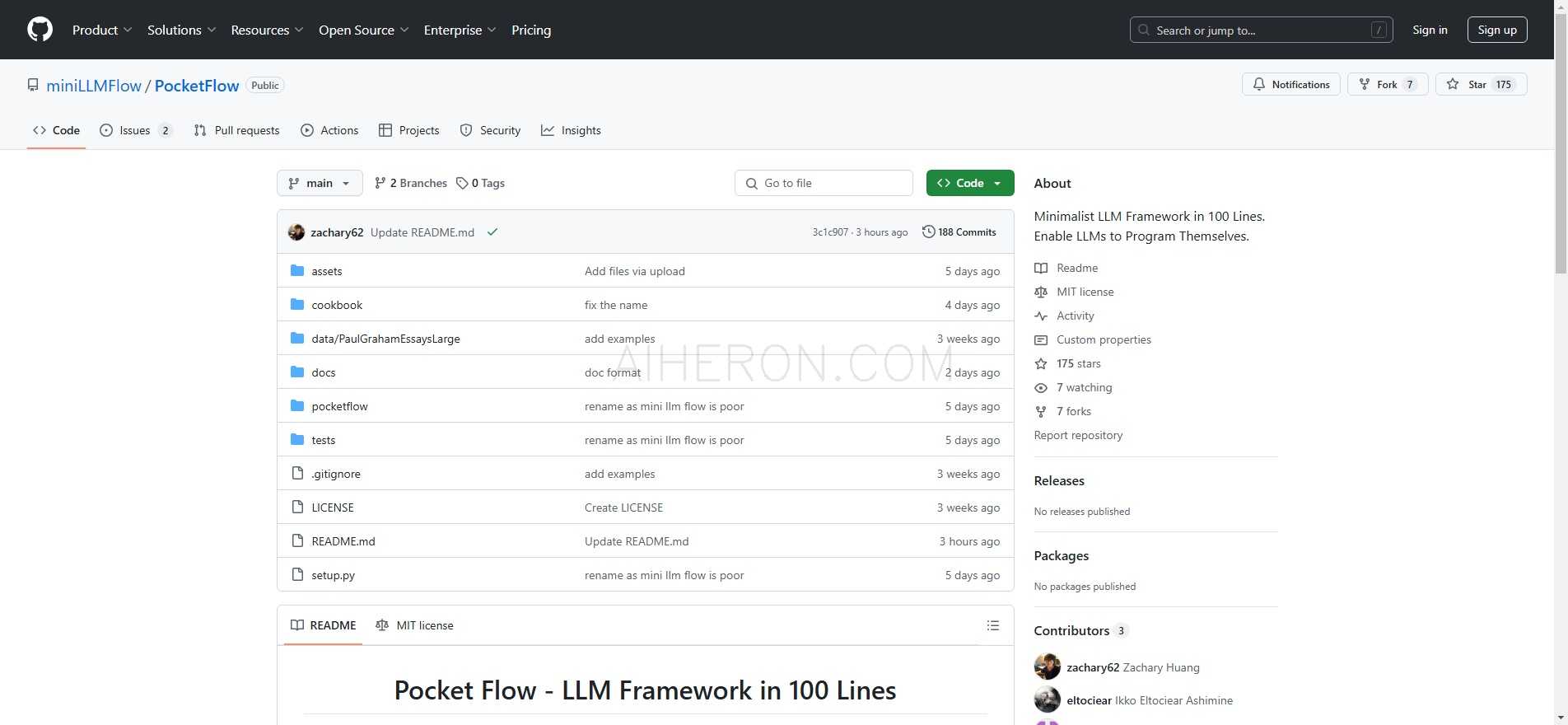
Task: Open the assets folder
Action: (326, 271)
